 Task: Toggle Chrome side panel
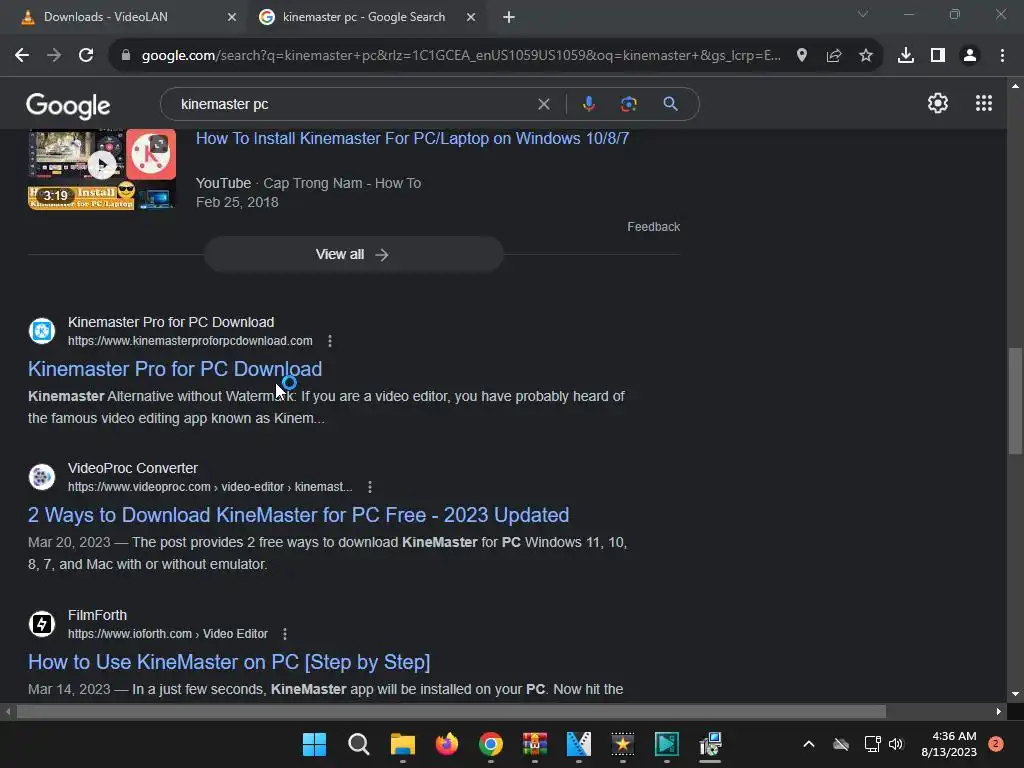click(938, 56)
